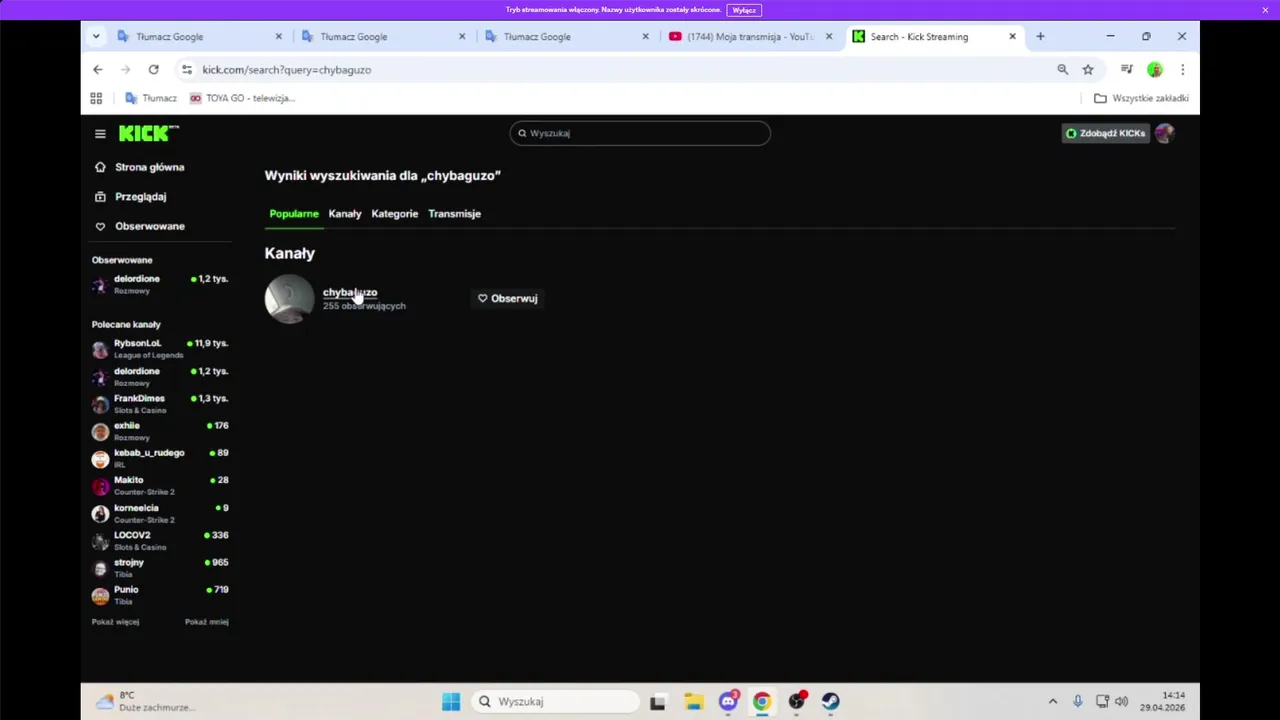
Task: Bookmark this page with the star icon
Action: pos(1088,69)
